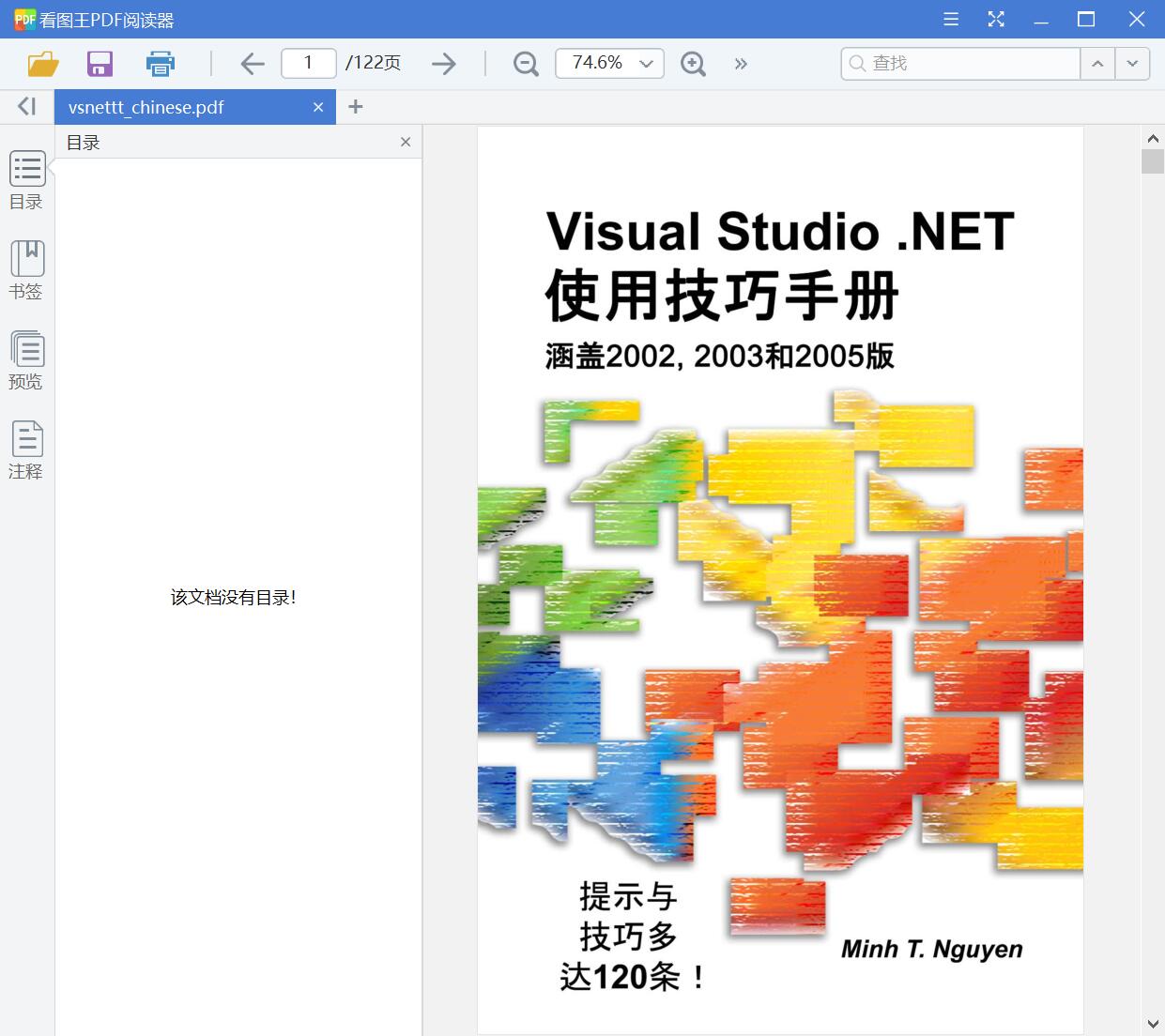Viewport: 1165px width, 1036px height.
Task: Switch to the 书签 bookmarks panel
Action: pos(26,269)
